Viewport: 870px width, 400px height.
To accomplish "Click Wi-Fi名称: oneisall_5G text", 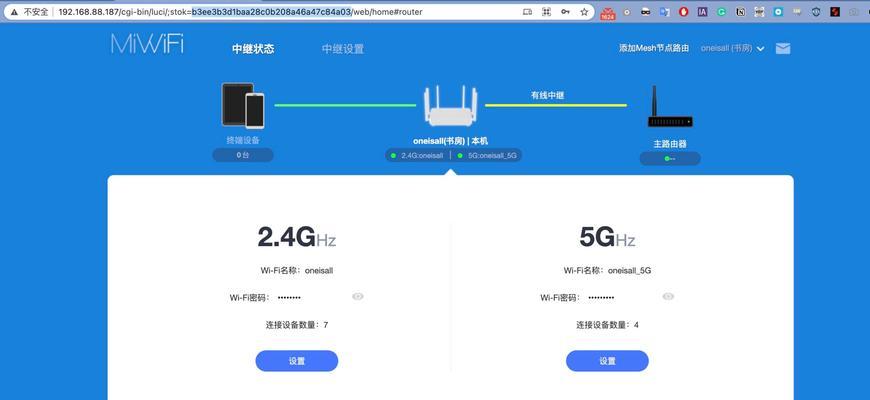I will 607,271.
